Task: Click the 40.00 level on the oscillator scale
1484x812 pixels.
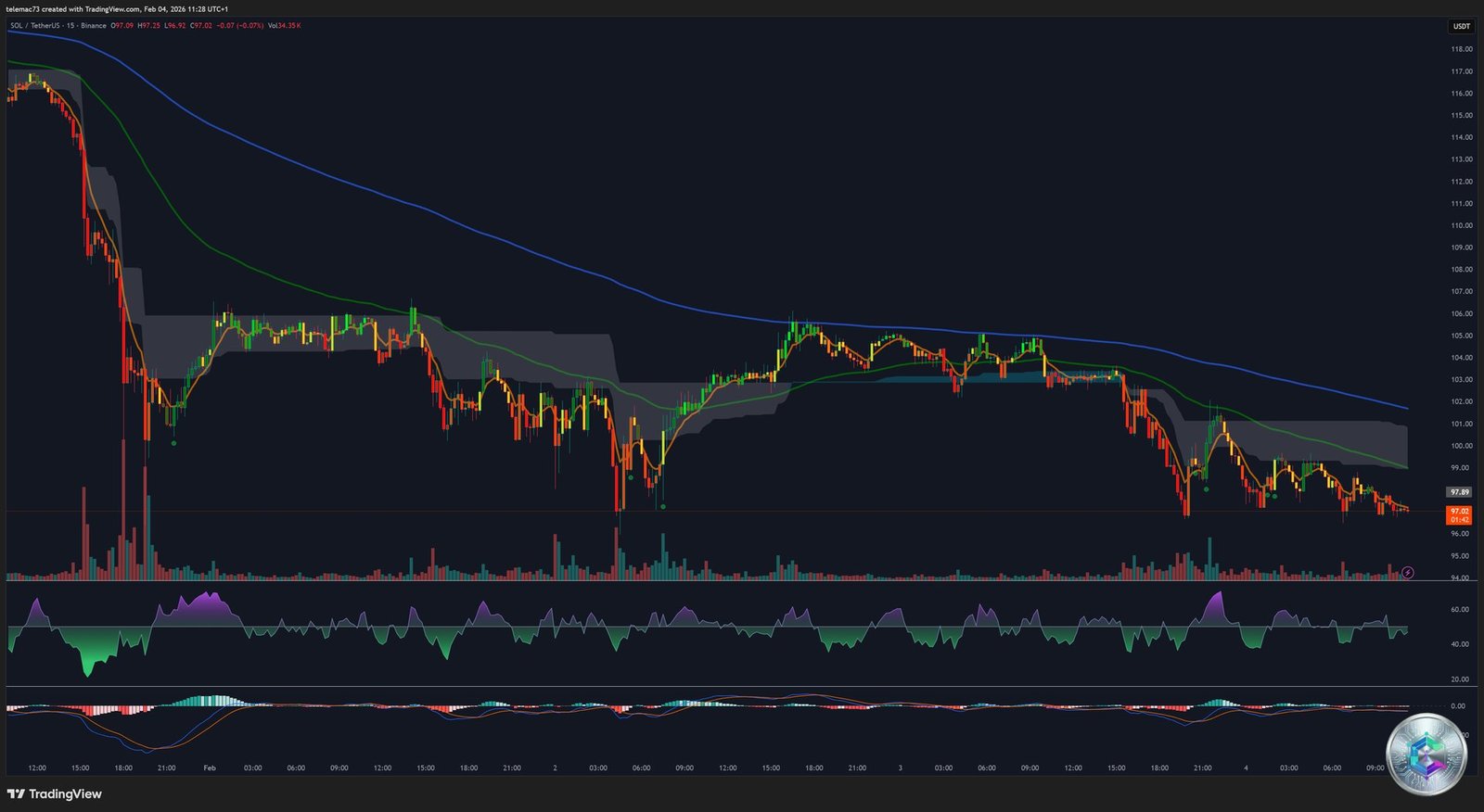Action: pos(1460,644)
